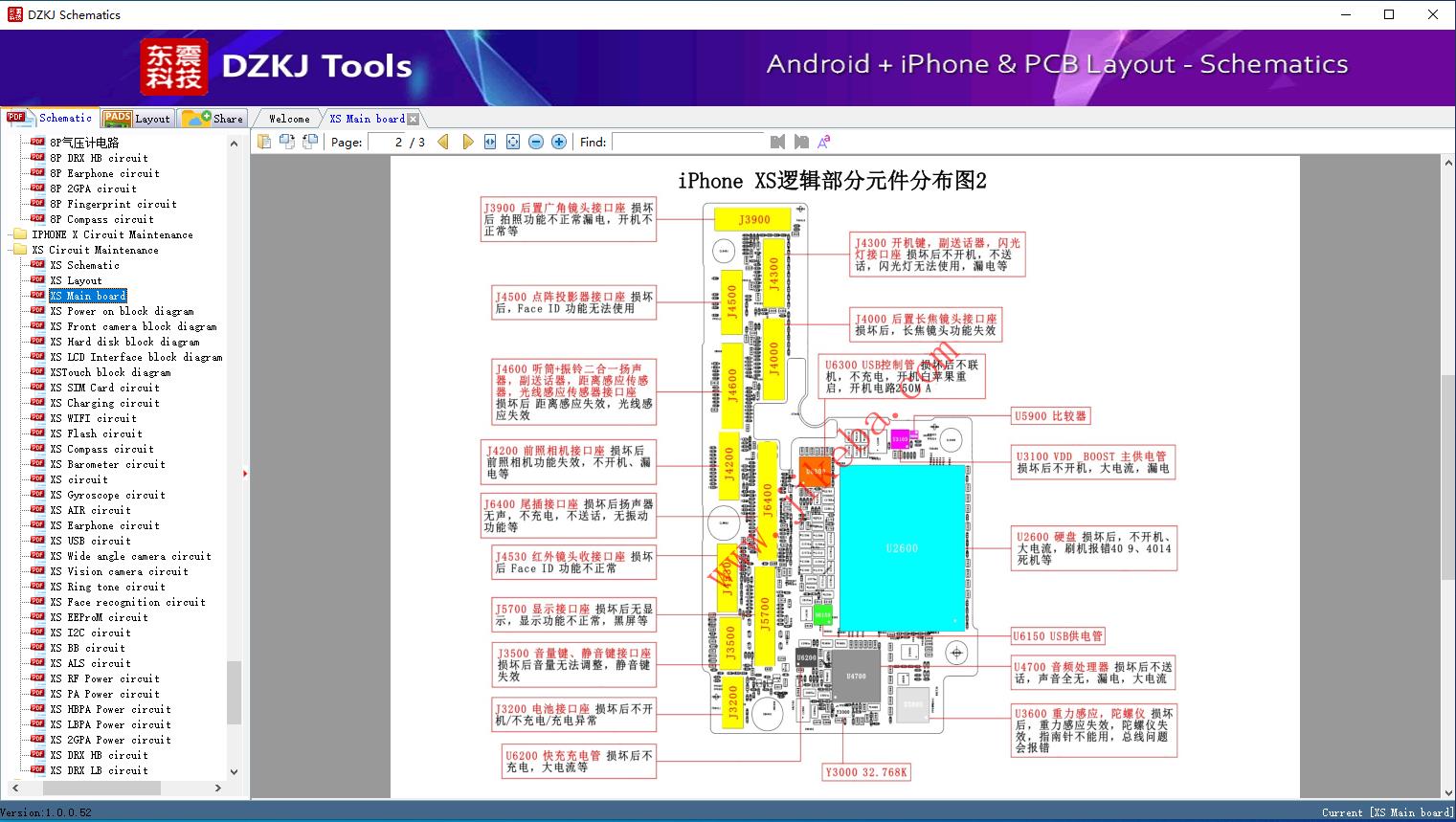Open XS EEProM circuit
This screenshot has width=1456, height=822.
(x=100, y=617)
